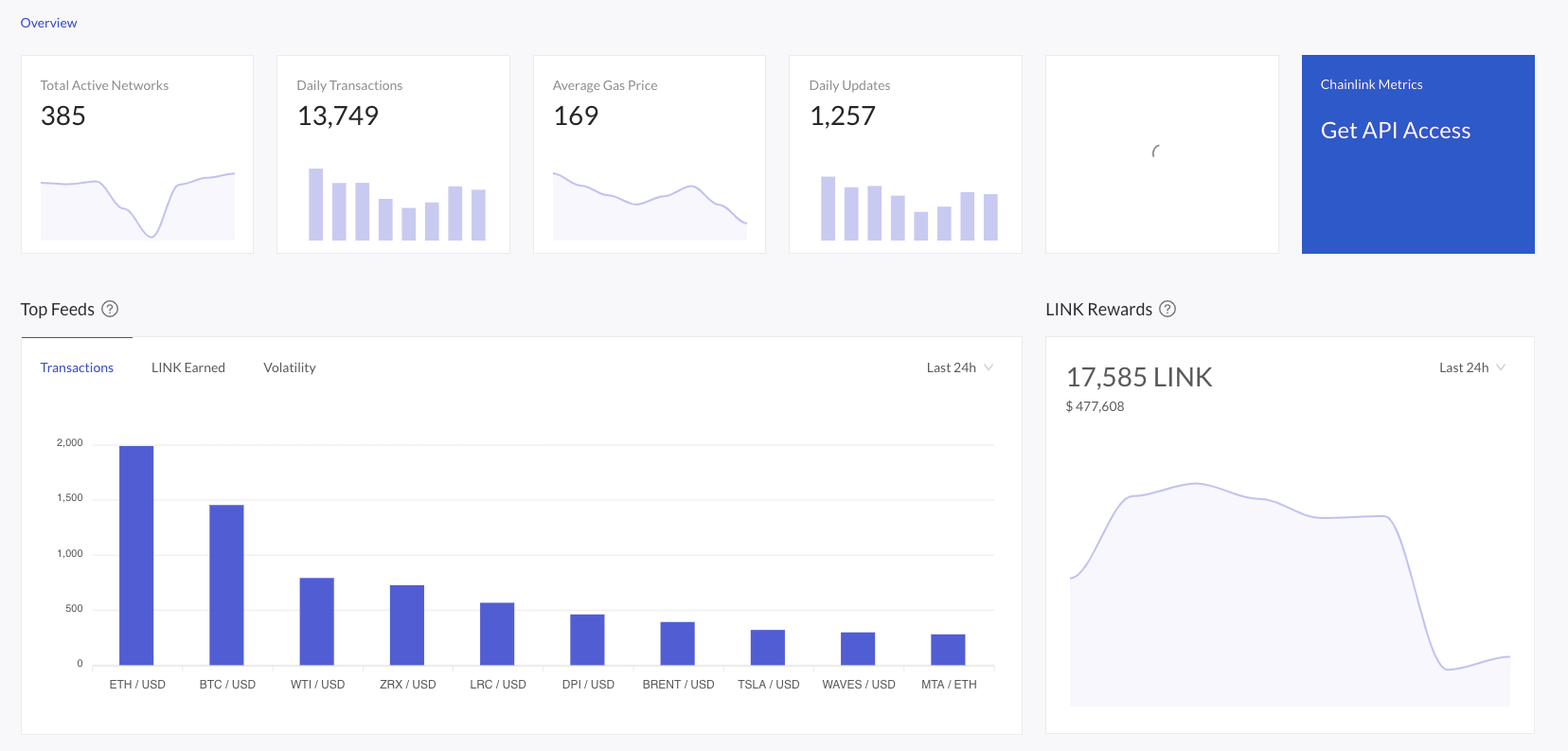The width and height of the screenshot is (1568, 751).
Task: Click the Total Active Networks sparkline chart
Action: tap(137, 206)
